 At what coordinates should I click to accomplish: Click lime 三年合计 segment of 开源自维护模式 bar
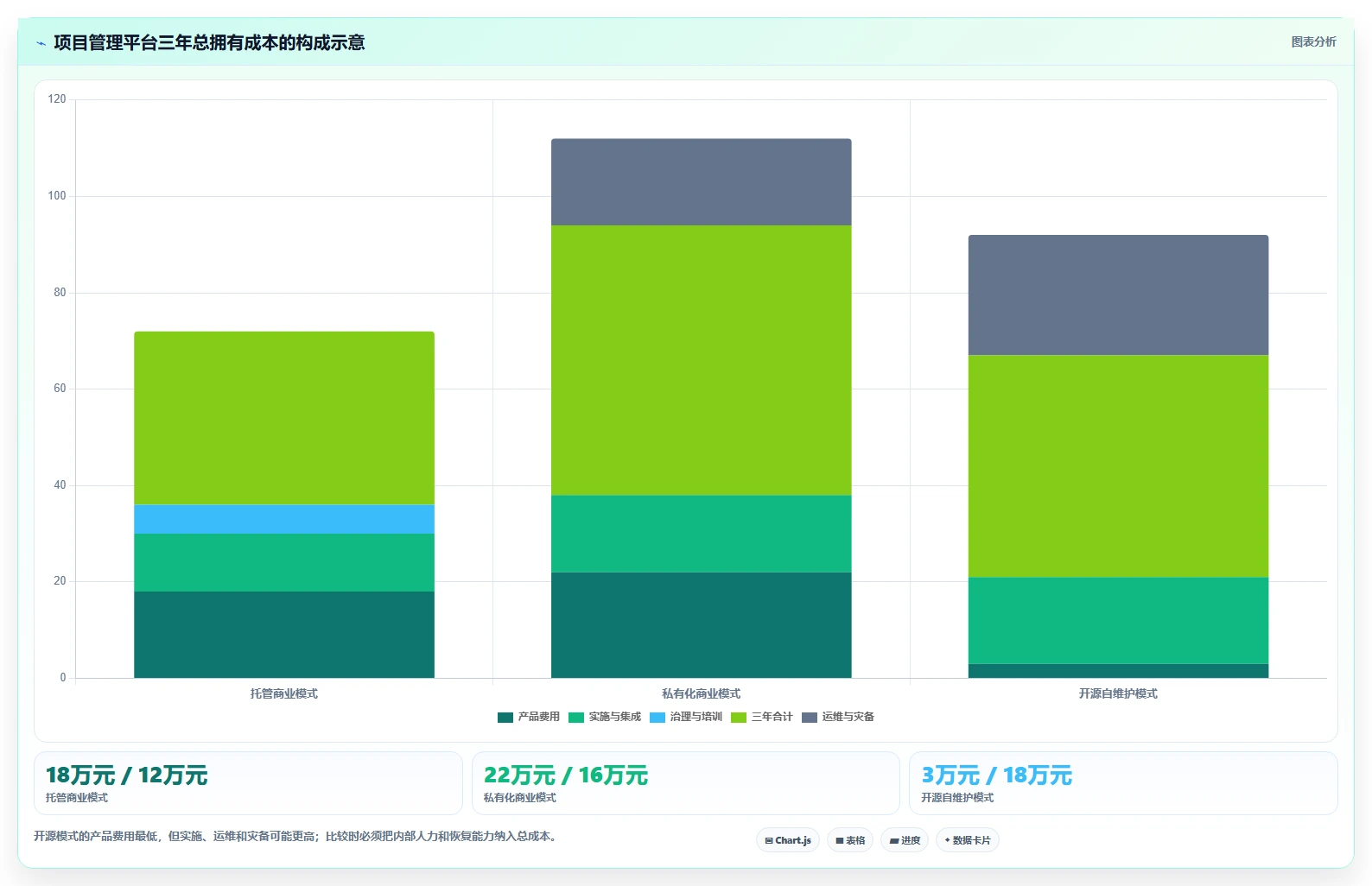tap(1118, 466)
